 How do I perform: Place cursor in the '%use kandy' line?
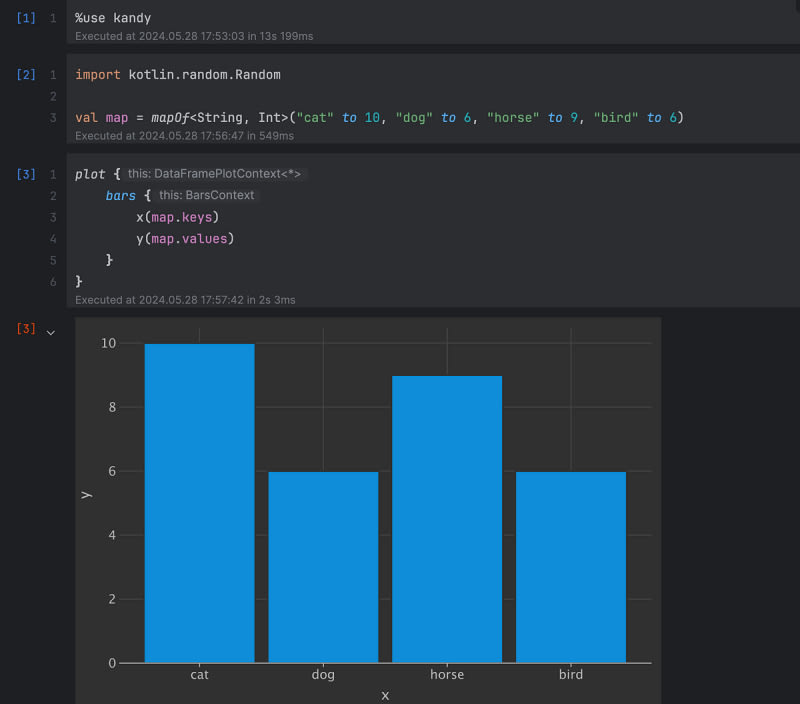tap(113, 18)
